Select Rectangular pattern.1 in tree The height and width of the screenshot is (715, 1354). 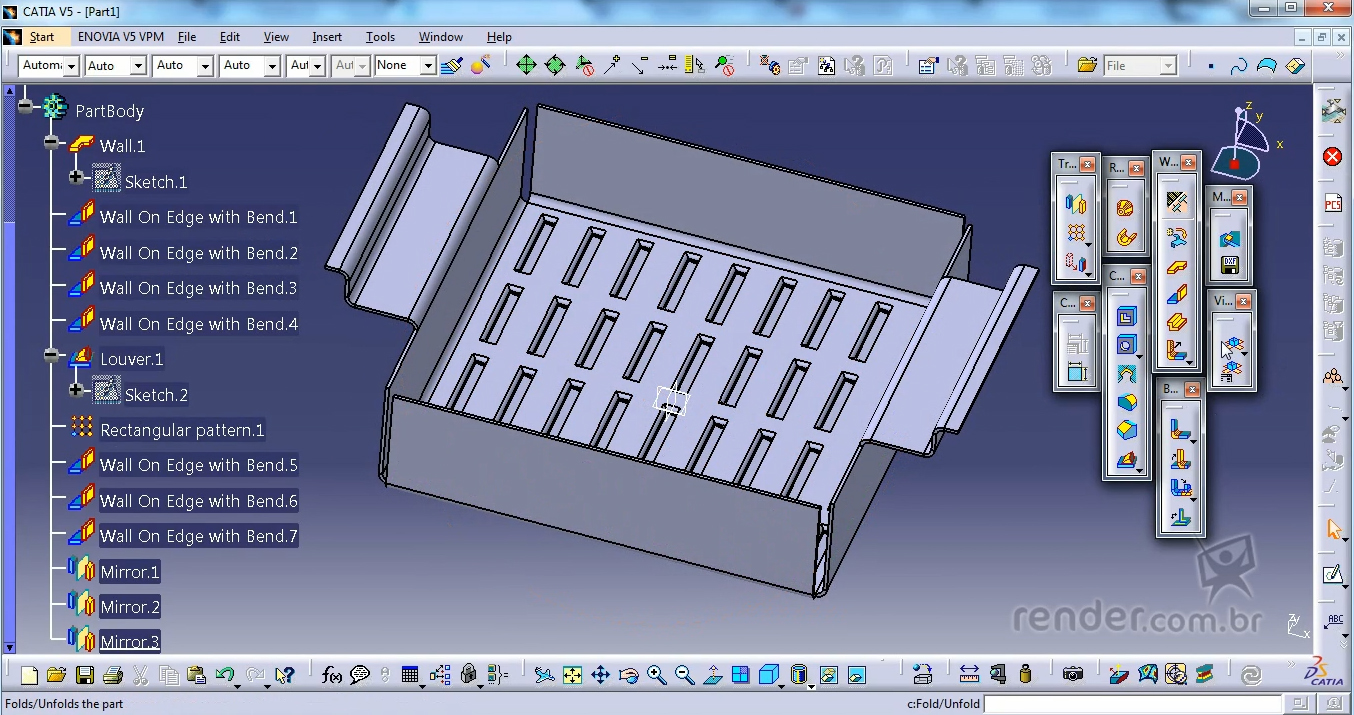point(182,430)
